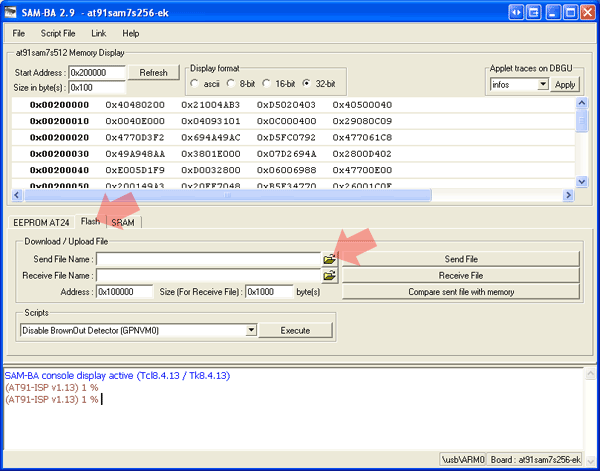The height and width of the screenshot is (471, 600).
Task: Click memory value 0x694A49AC
Action: 211,137
